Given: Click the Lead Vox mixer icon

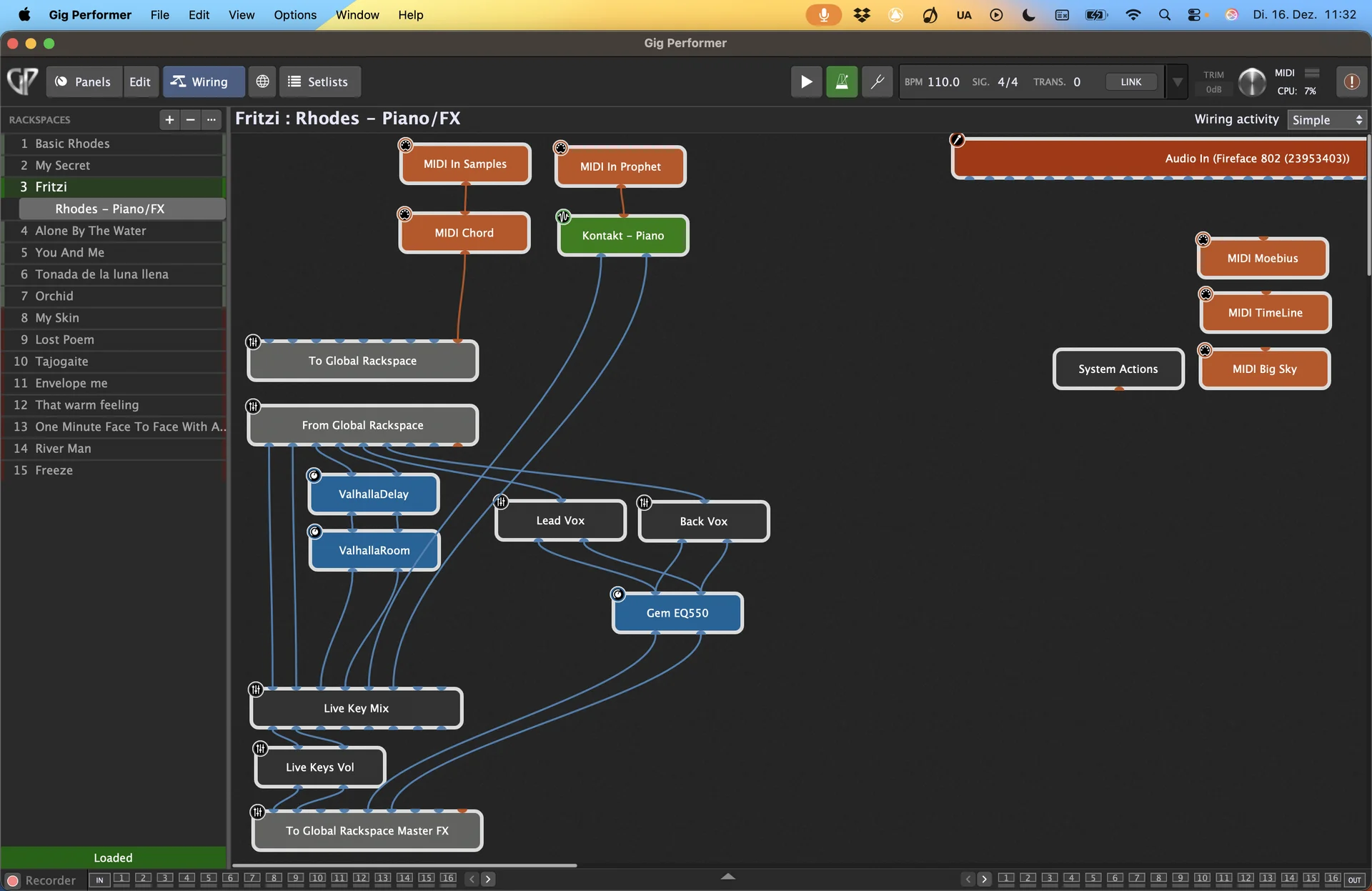Looking at the screenshot, I should pos(501,502).
